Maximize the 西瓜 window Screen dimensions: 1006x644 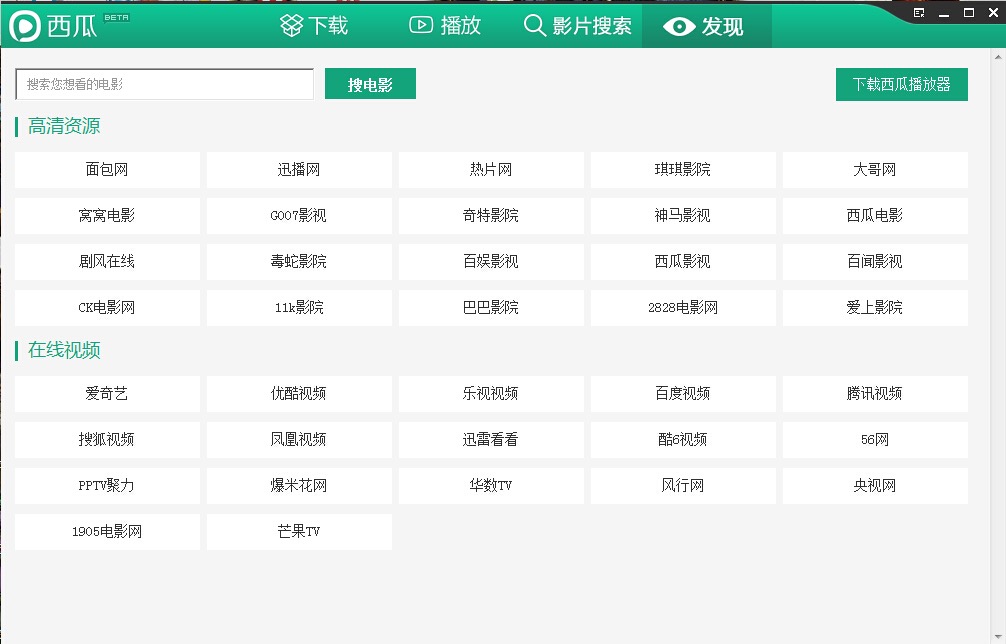969,13
